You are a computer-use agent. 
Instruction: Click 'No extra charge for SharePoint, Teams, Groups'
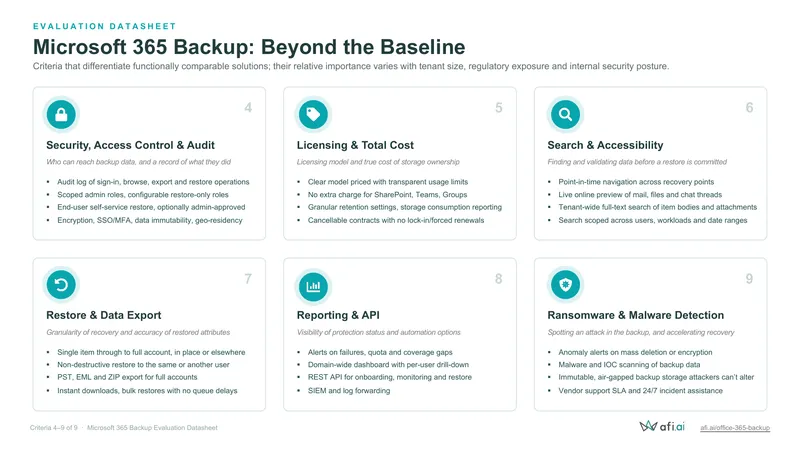[x=387, y=194]
